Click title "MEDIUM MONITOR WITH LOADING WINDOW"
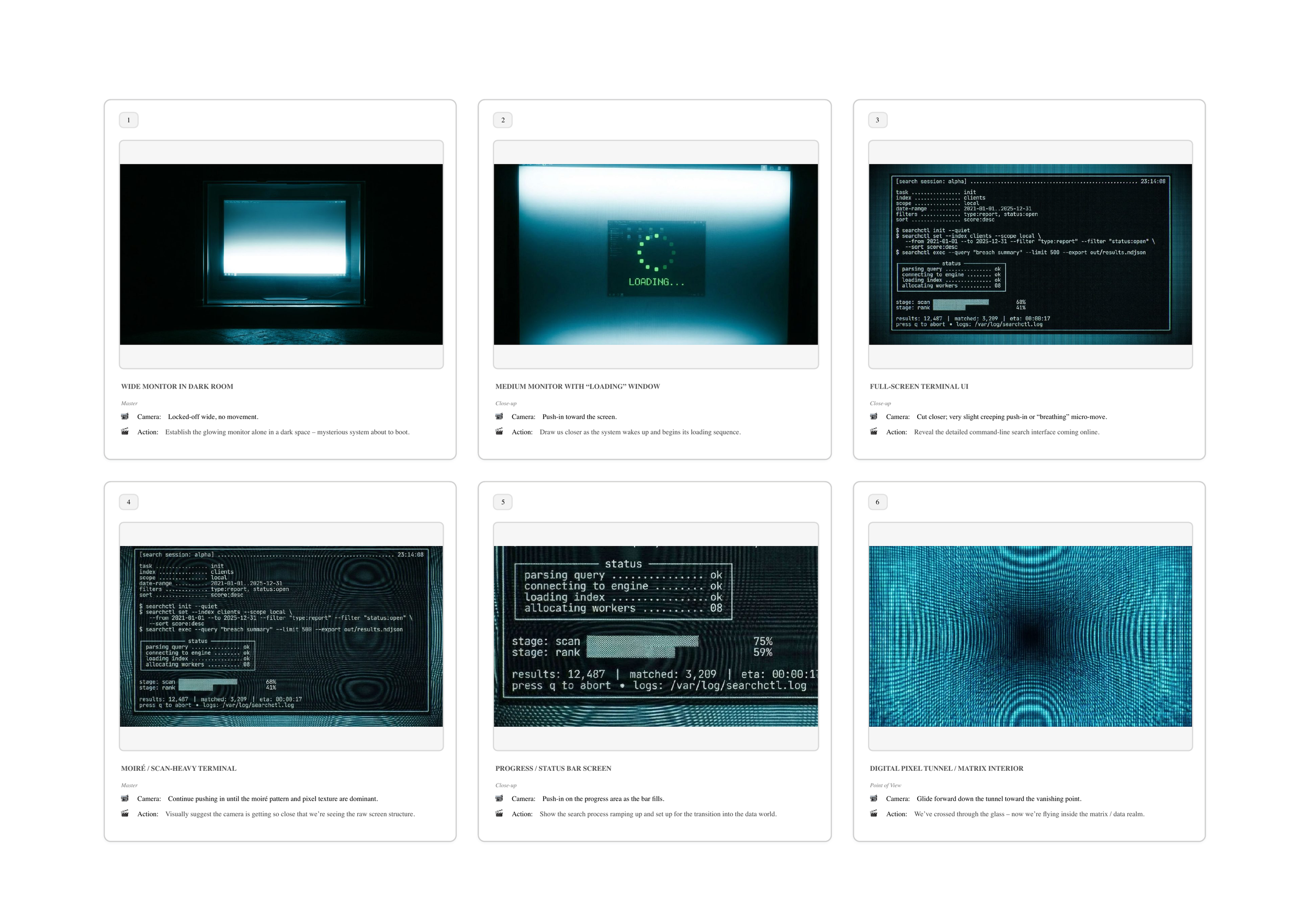Screen dimensions: 1308x924 tap(578, 386)
